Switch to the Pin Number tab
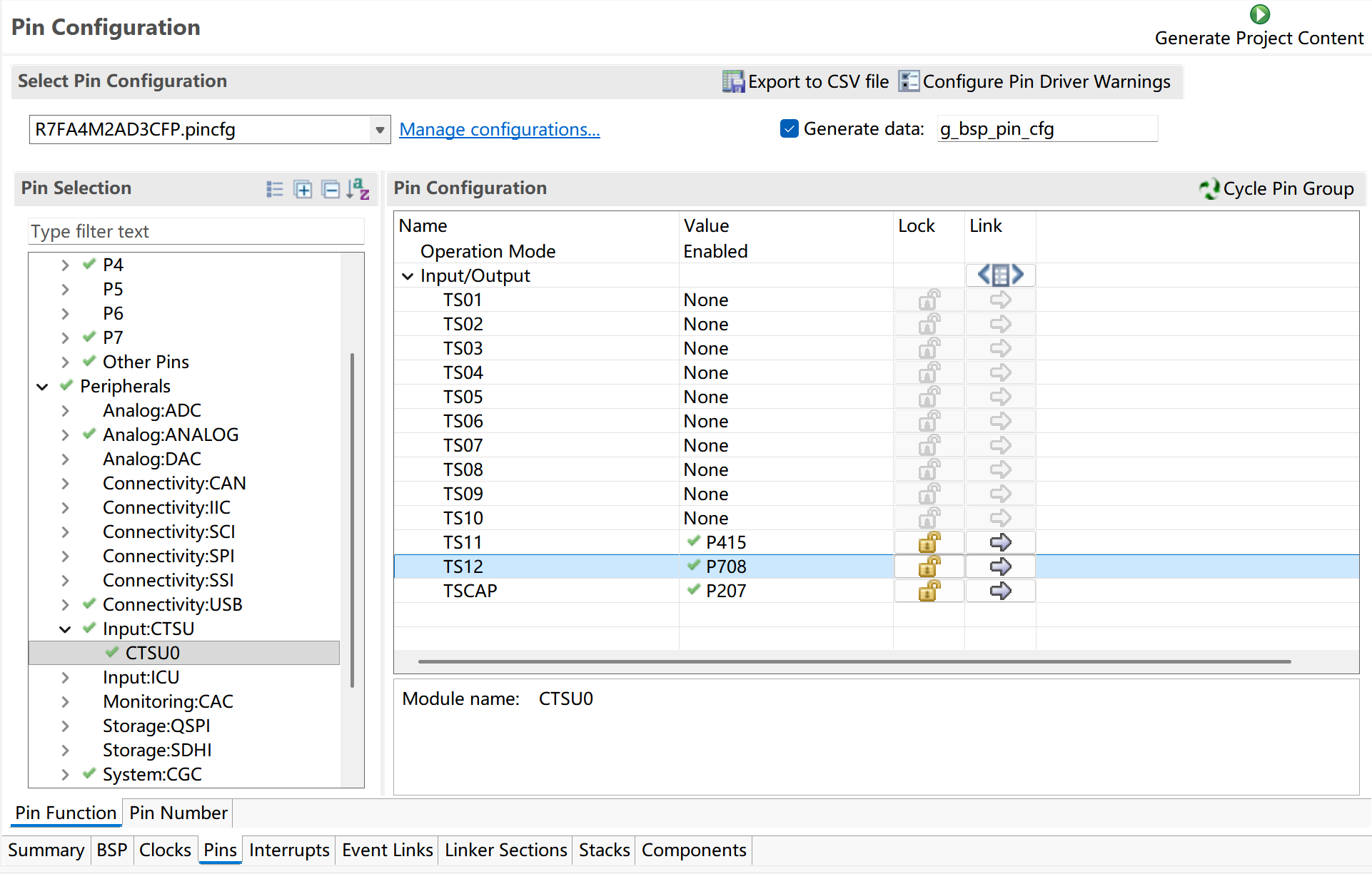The image size is (1372, 874). [178, 813]
